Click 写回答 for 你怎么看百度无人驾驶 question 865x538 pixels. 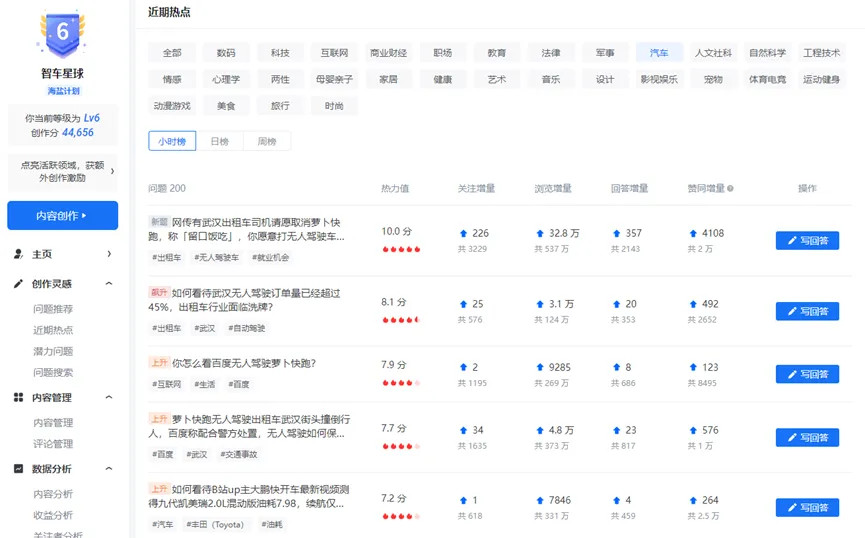pyautogui.click(x=807, y=374)
